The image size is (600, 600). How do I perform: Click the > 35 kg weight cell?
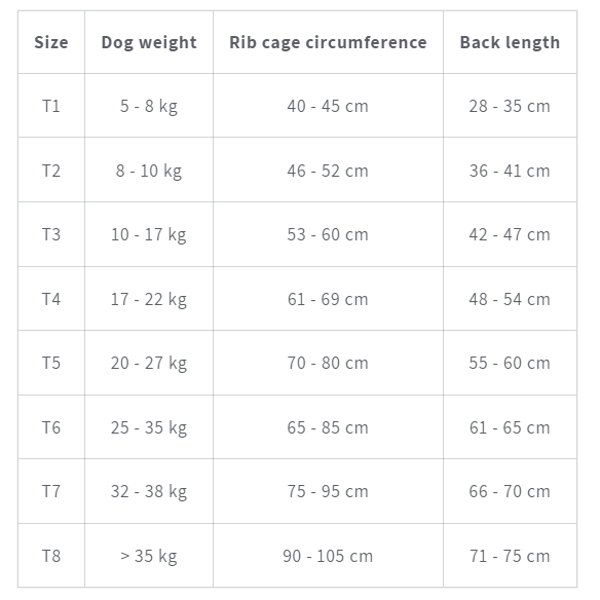point(149,556)
